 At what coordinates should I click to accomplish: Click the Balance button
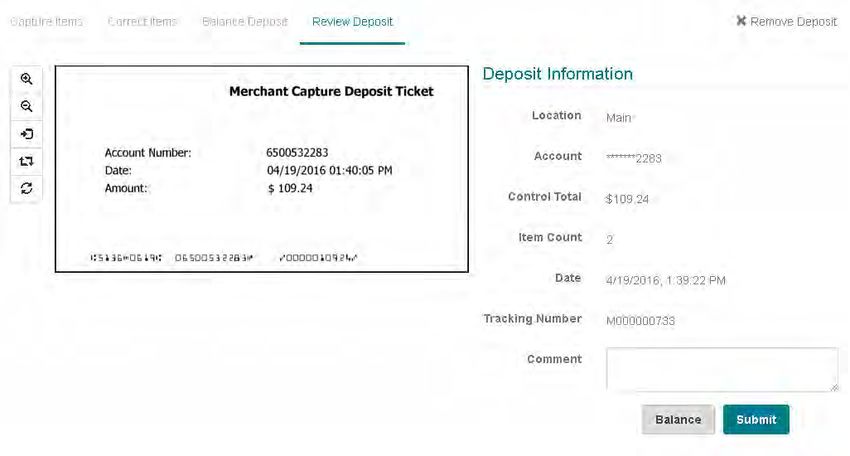click(678, 420)
